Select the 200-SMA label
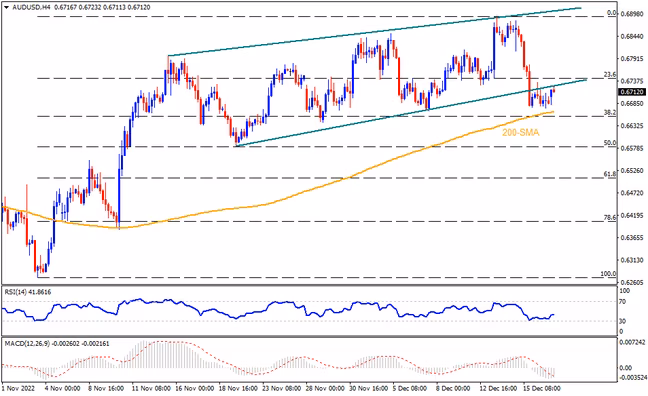 tap(521, 133)
